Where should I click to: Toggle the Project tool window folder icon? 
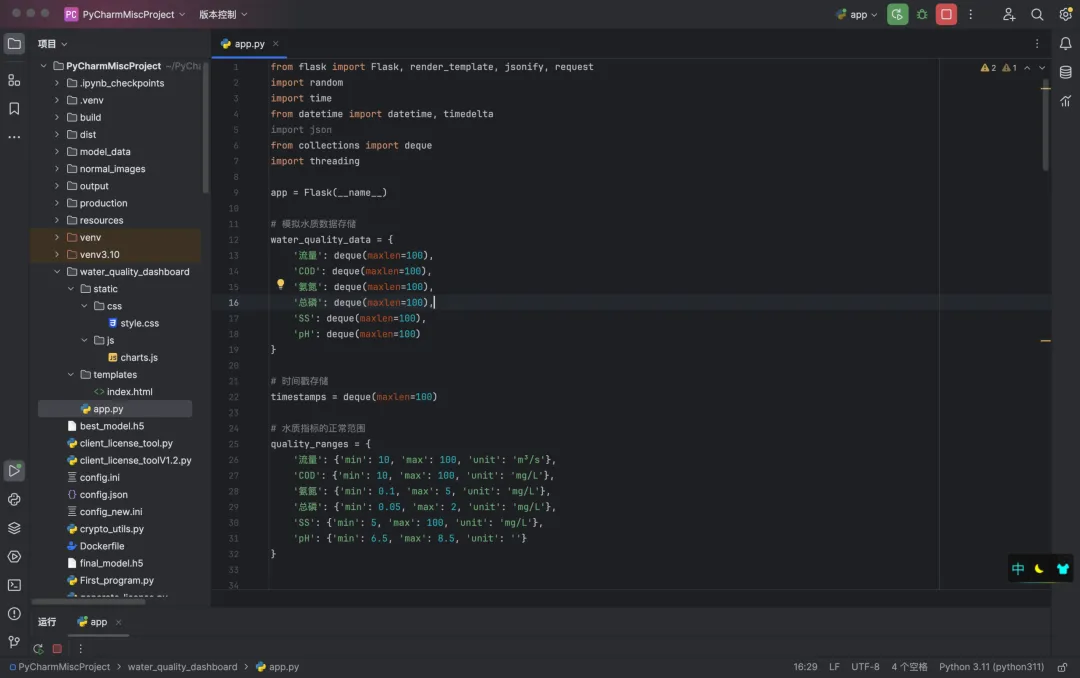click(14, 43)
